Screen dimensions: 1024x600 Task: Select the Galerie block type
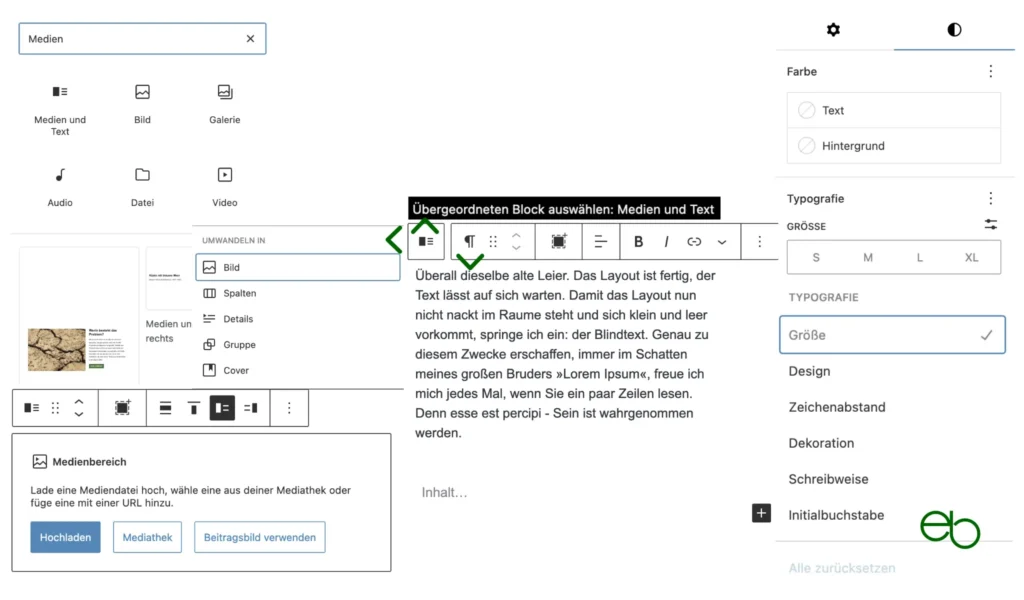[224, 105]
